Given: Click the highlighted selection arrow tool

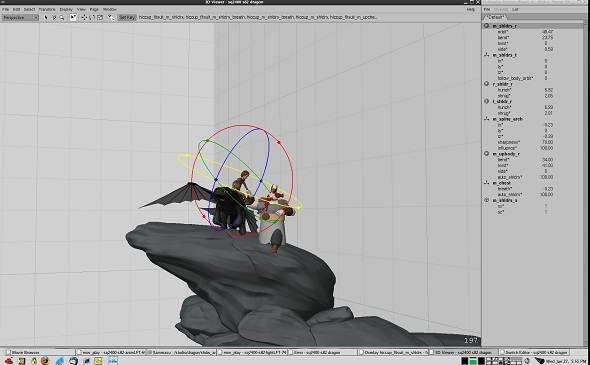Looking at the screenshot, I should coord(73,17).
